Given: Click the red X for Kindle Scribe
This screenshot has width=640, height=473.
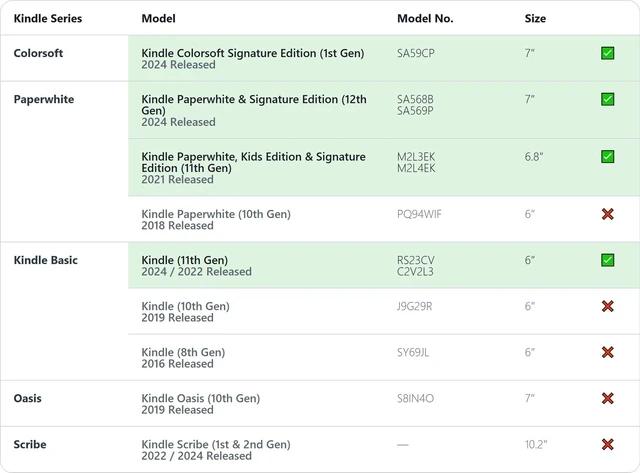Looking at the screenshot, I should click(607, 444).
